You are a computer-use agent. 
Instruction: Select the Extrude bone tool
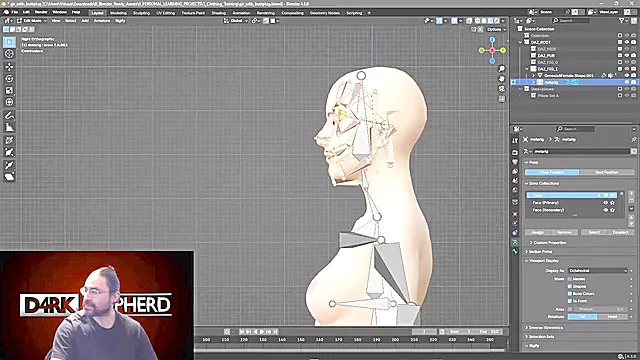tap(9, 165)
